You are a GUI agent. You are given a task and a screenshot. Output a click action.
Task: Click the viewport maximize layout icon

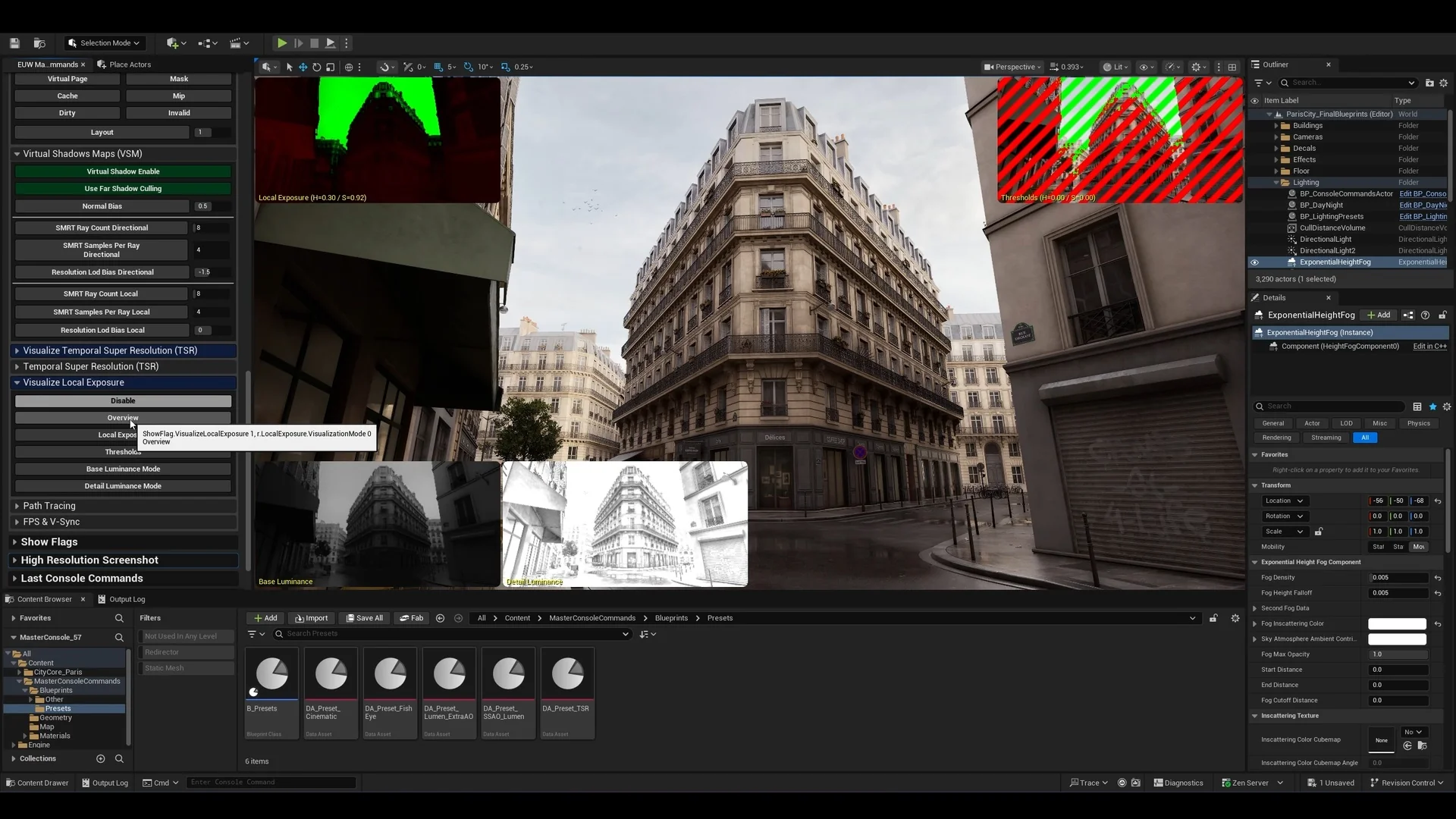(1232, 67)
